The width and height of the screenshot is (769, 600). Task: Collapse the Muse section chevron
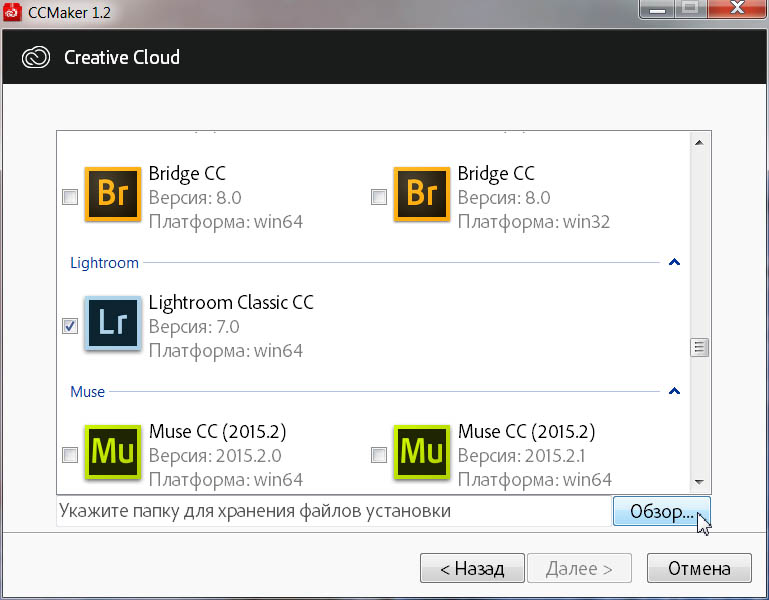click(x=674, y=391)
